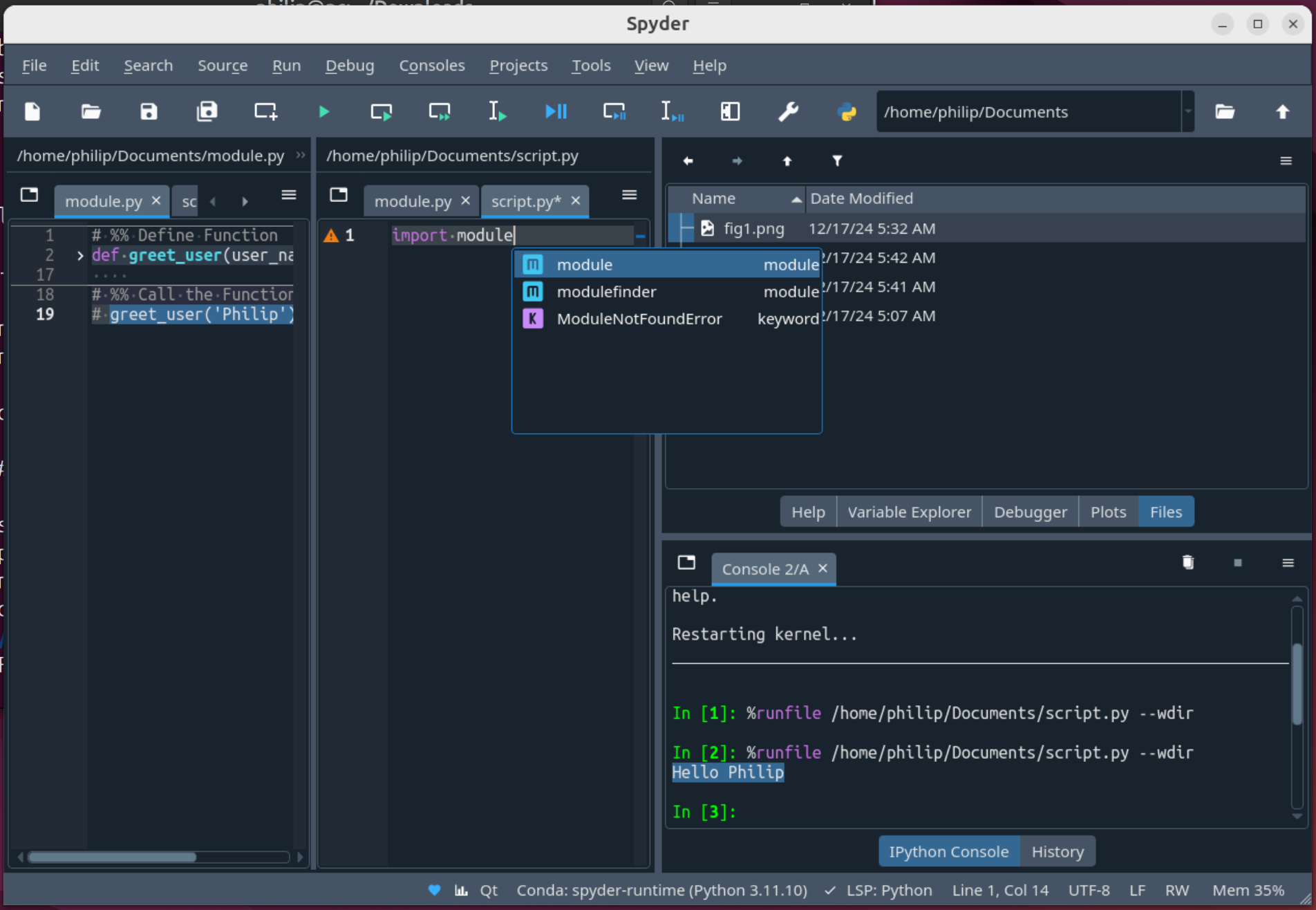
Task: Switch to Variable Explorer tab
Action: pyautogui.click(x=909, y=512)
